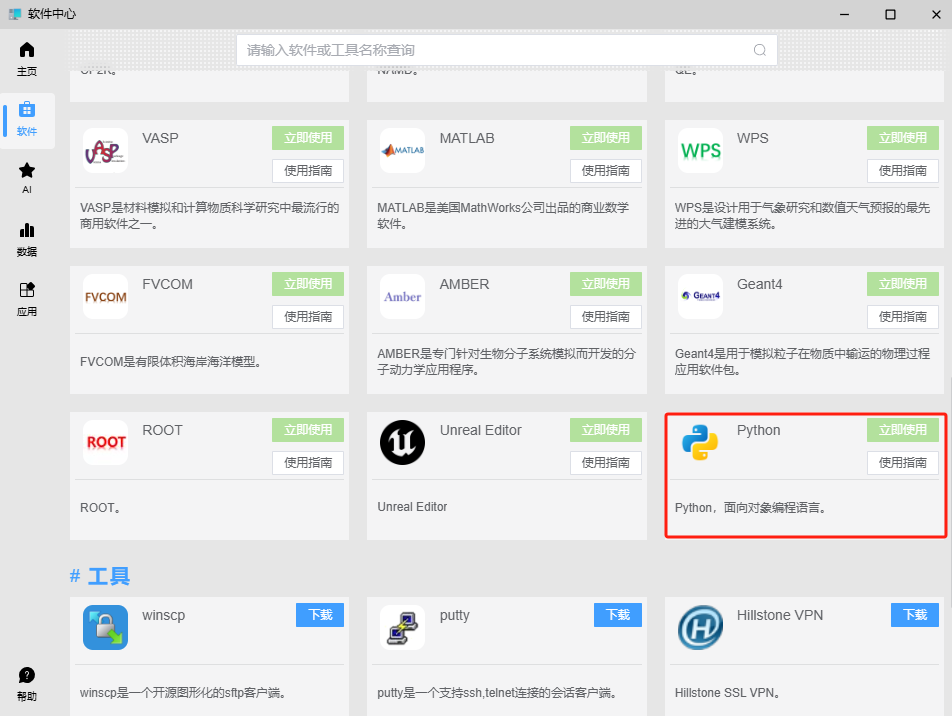The width and height of the screenshot is (952, 716).
Task: Click the Unreal Editor logo icon
Action: 403,442
